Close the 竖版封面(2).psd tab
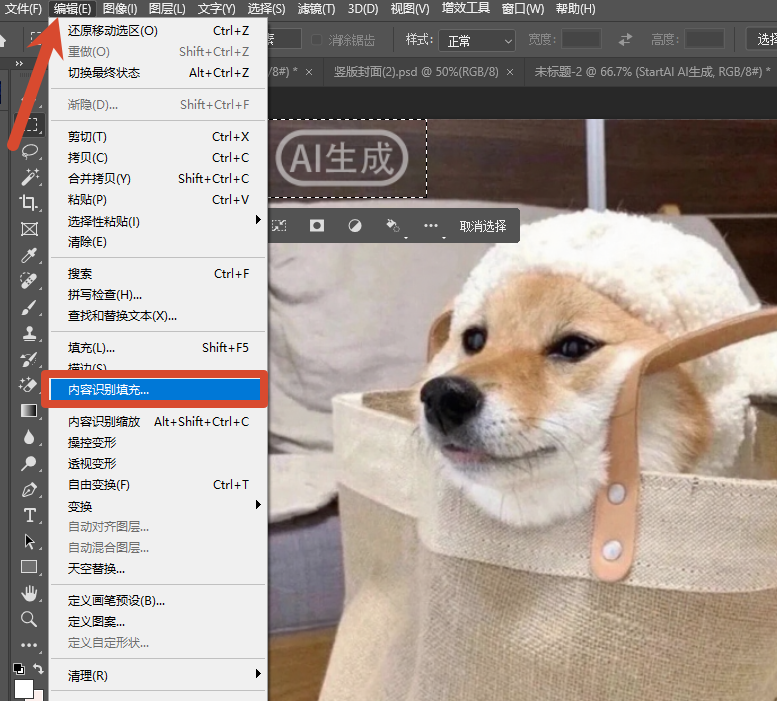This screenshot has height=701, width=777. pos(510,72)
